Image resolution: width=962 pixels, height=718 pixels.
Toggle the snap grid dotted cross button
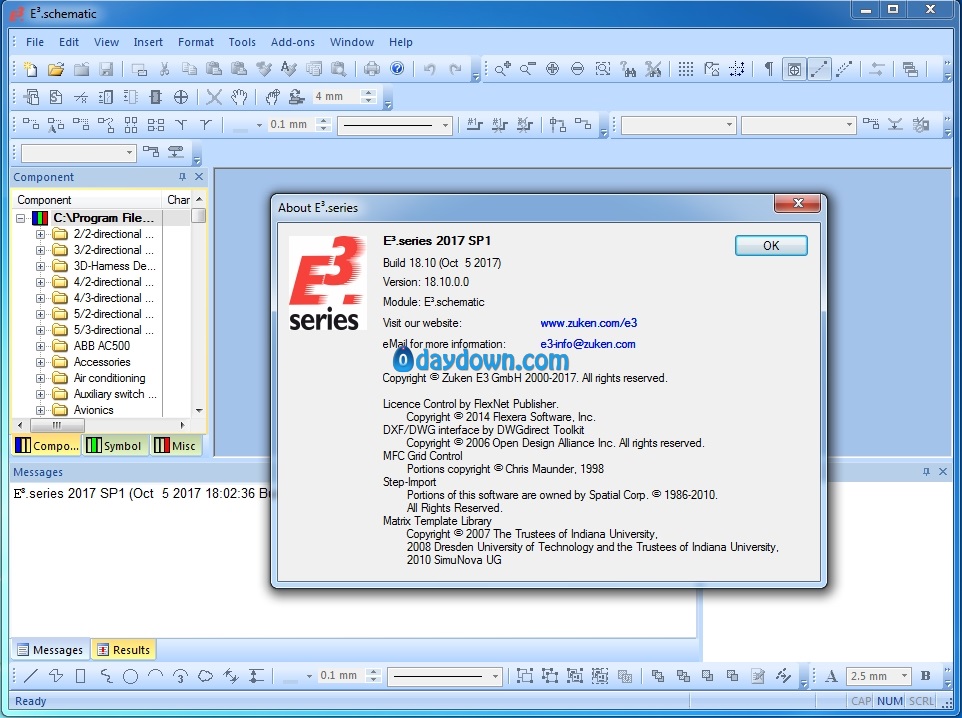tap(736, 69)
